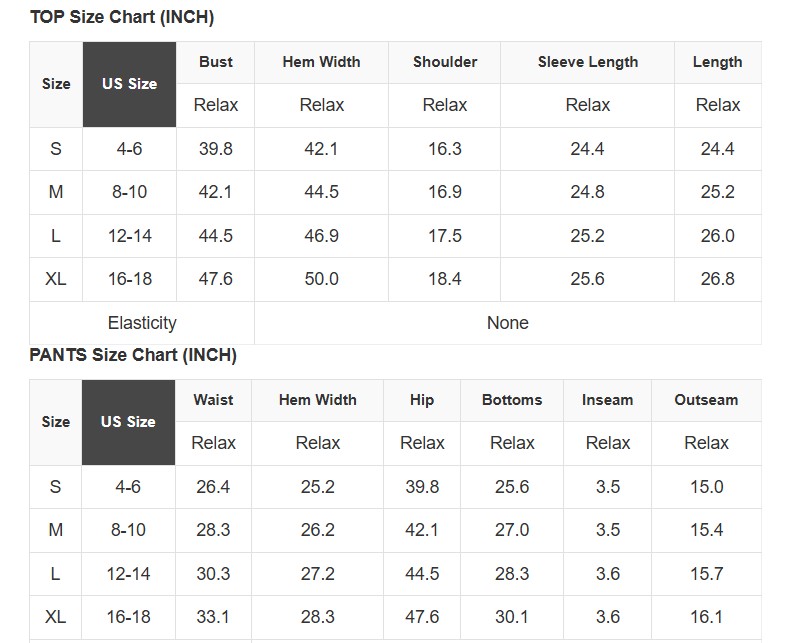Viewport: 789px width, 643px height.
Task: Select the 30.1 bottoms measurement
Action: click(x=512, y=617)
